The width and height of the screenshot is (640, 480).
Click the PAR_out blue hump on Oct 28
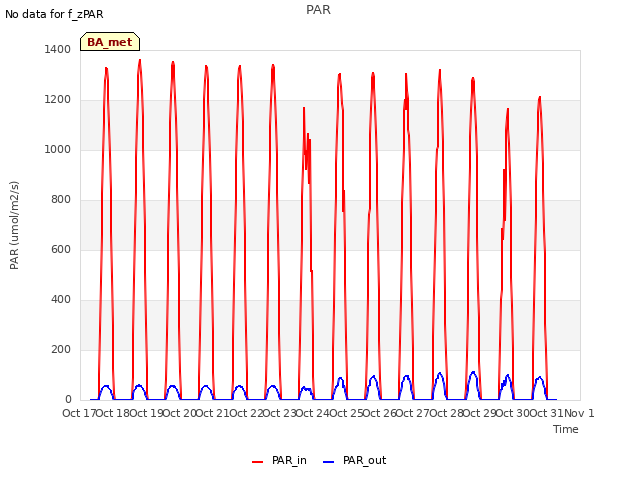(x=473, y=373)
